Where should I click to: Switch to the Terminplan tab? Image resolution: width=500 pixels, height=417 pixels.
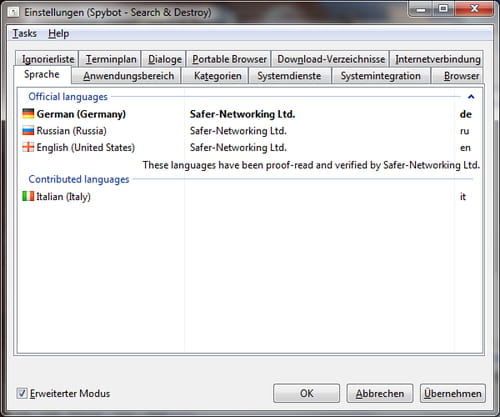[x=111, y=59]
